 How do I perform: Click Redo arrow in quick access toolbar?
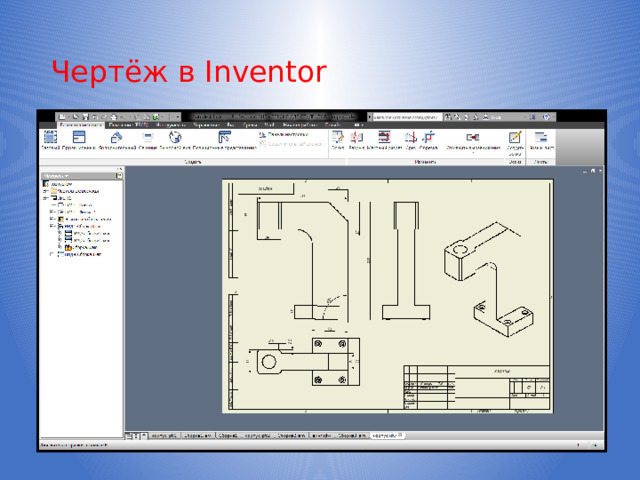tap(104, 117)
